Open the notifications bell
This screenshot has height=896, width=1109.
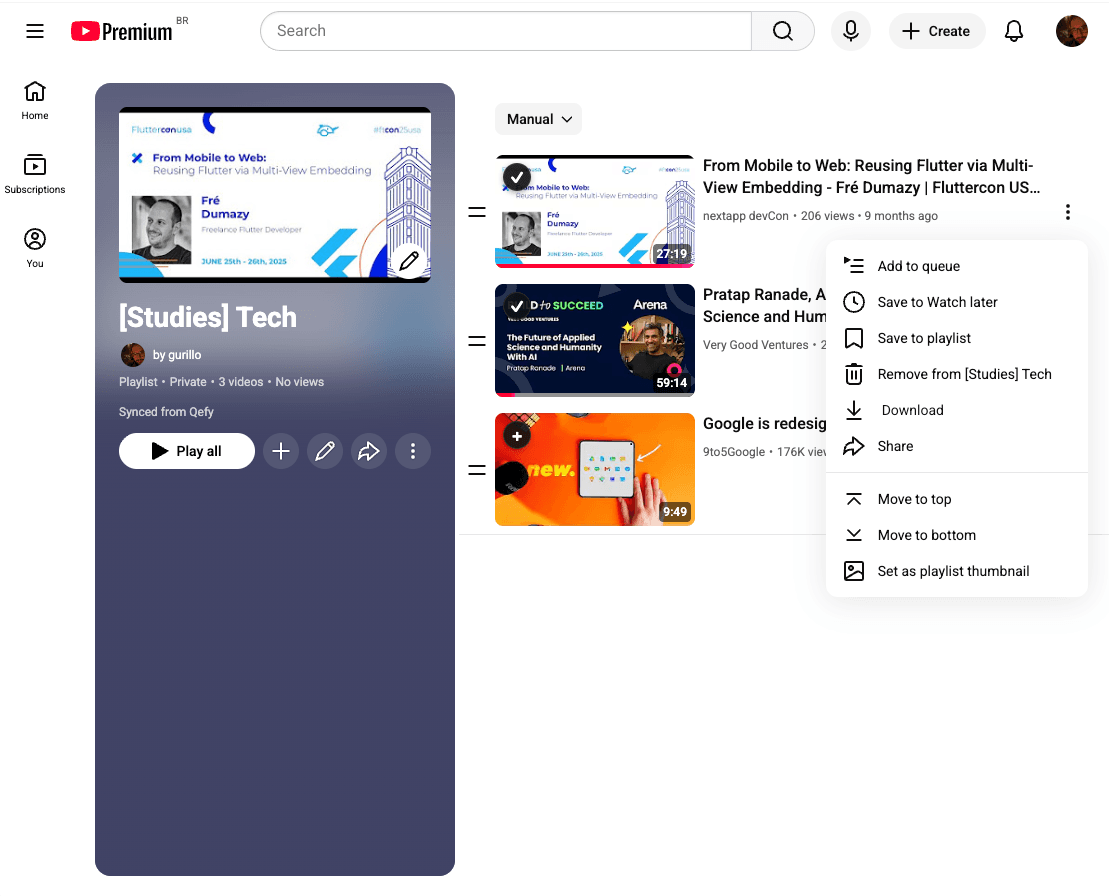coord(1014,31)
